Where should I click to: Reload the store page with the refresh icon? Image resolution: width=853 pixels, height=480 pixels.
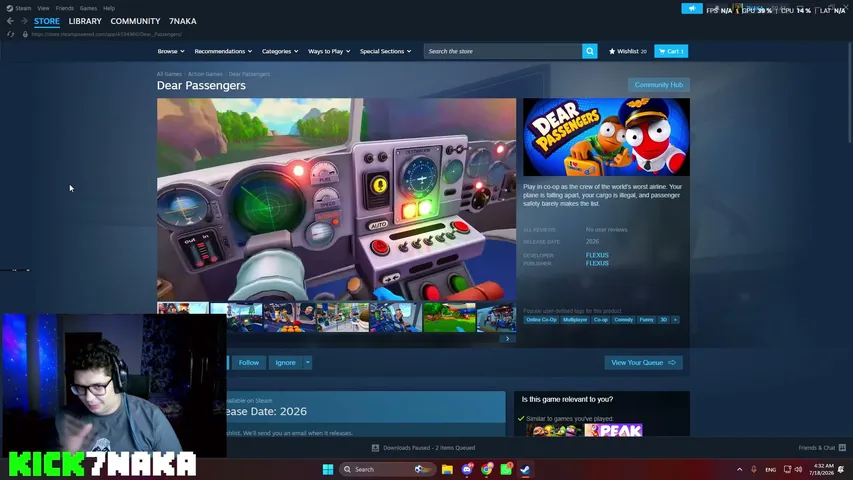[10, 34]
